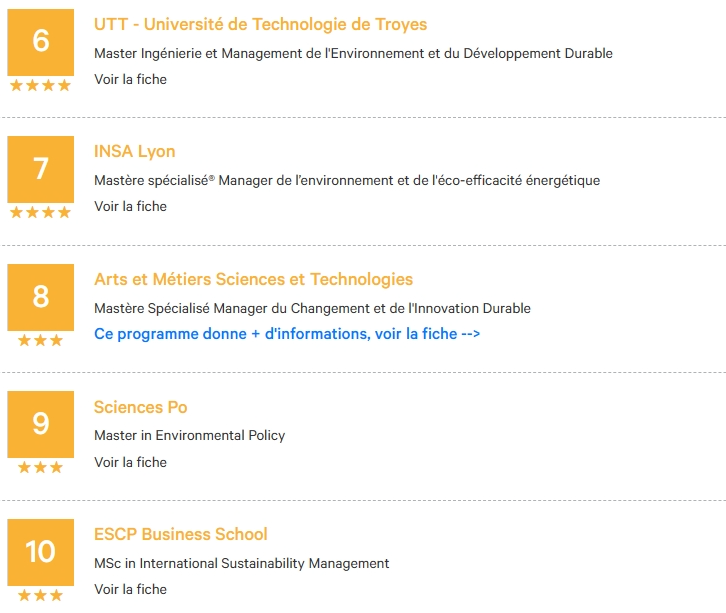The image size is (726, 613).
Task: Open the ESCP Business School link
Action: (x=181, y=534)
